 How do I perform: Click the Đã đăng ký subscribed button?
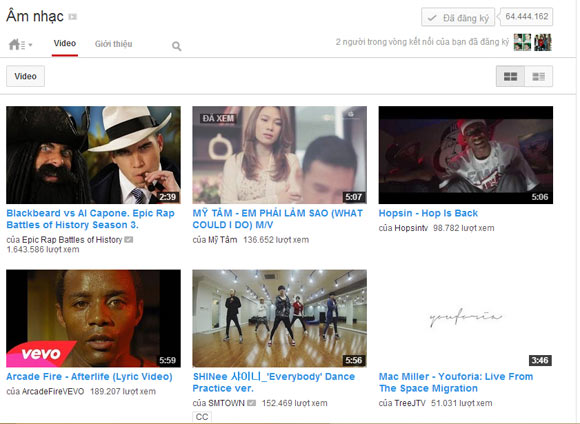[458, 17]
